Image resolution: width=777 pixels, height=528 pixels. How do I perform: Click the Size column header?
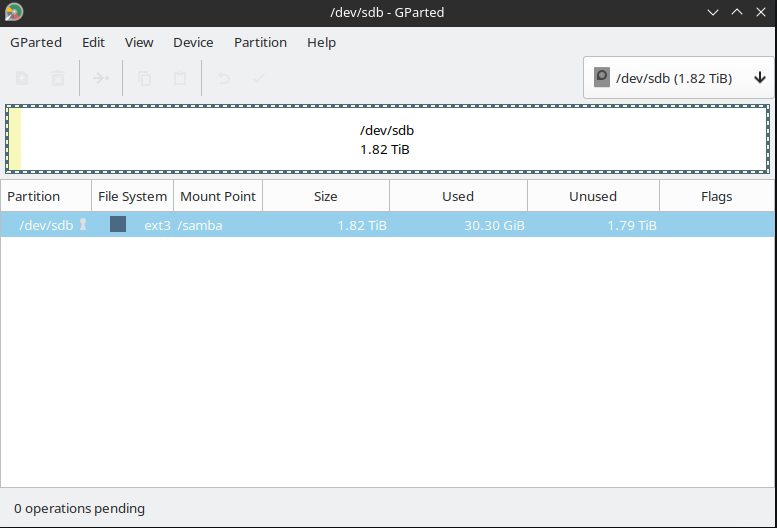pos(326,196)
